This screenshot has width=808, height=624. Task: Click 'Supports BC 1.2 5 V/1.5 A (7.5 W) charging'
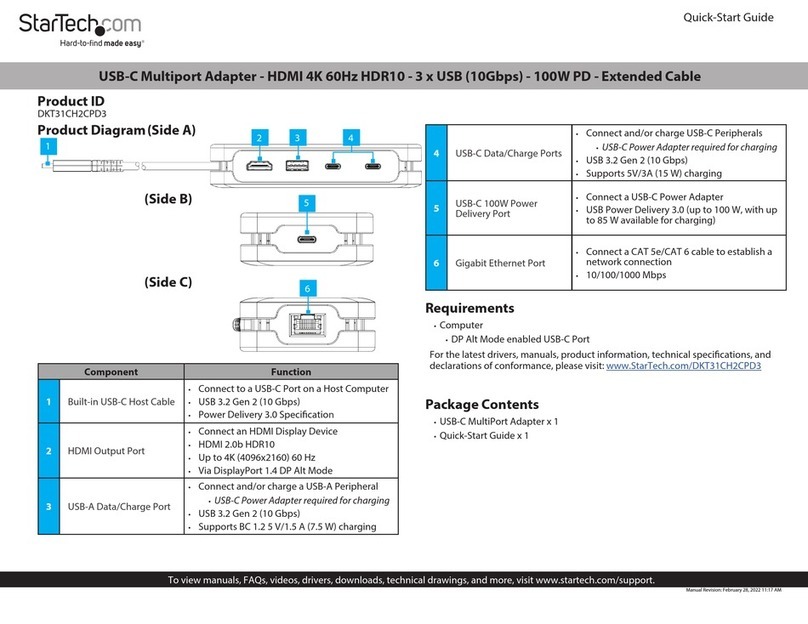(287, 527)
